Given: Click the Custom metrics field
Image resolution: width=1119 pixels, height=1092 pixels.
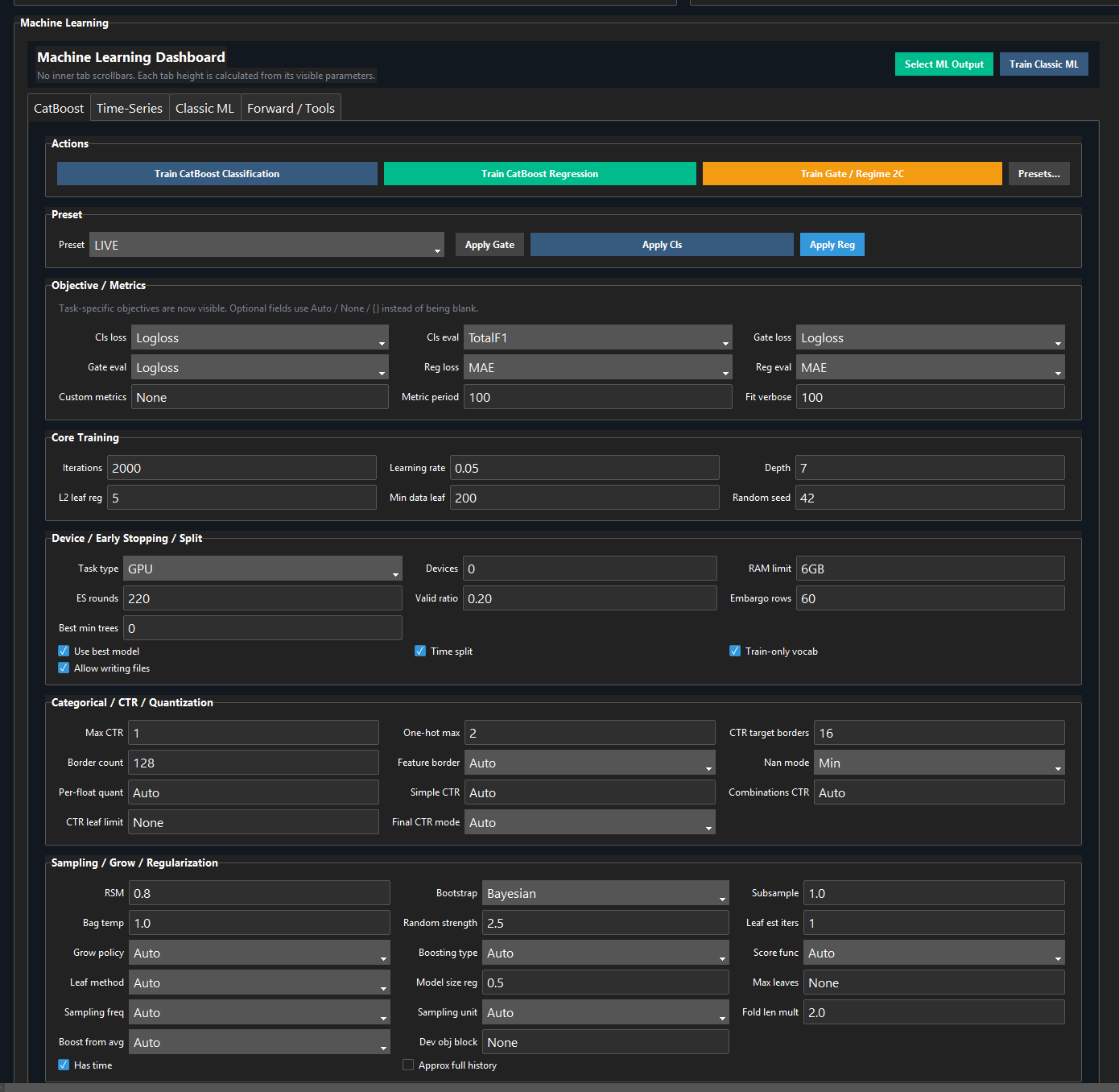Looking at the screenshot, I should click(260, 397).
